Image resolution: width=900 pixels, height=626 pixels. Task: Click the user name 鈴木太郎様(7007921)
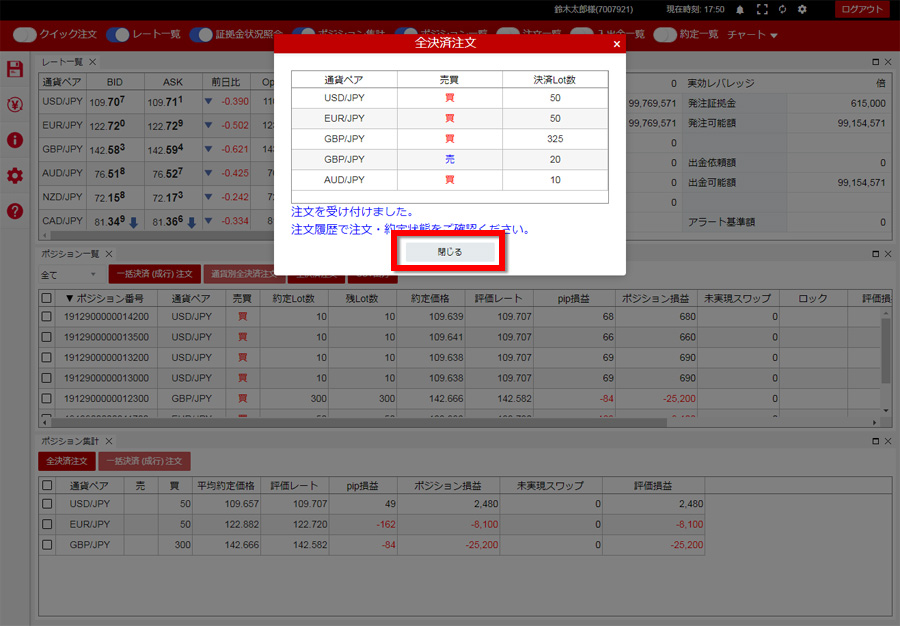pyautogui.click(x=593, y=10)
